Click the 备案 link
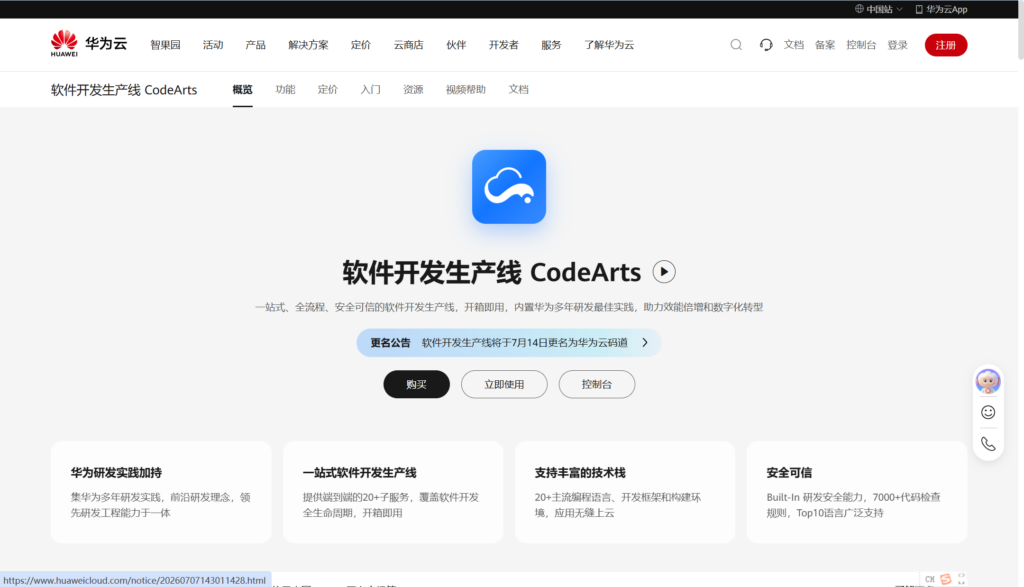Image resolution: width=1024 pixels, height=587 pixels. (825, 44)
